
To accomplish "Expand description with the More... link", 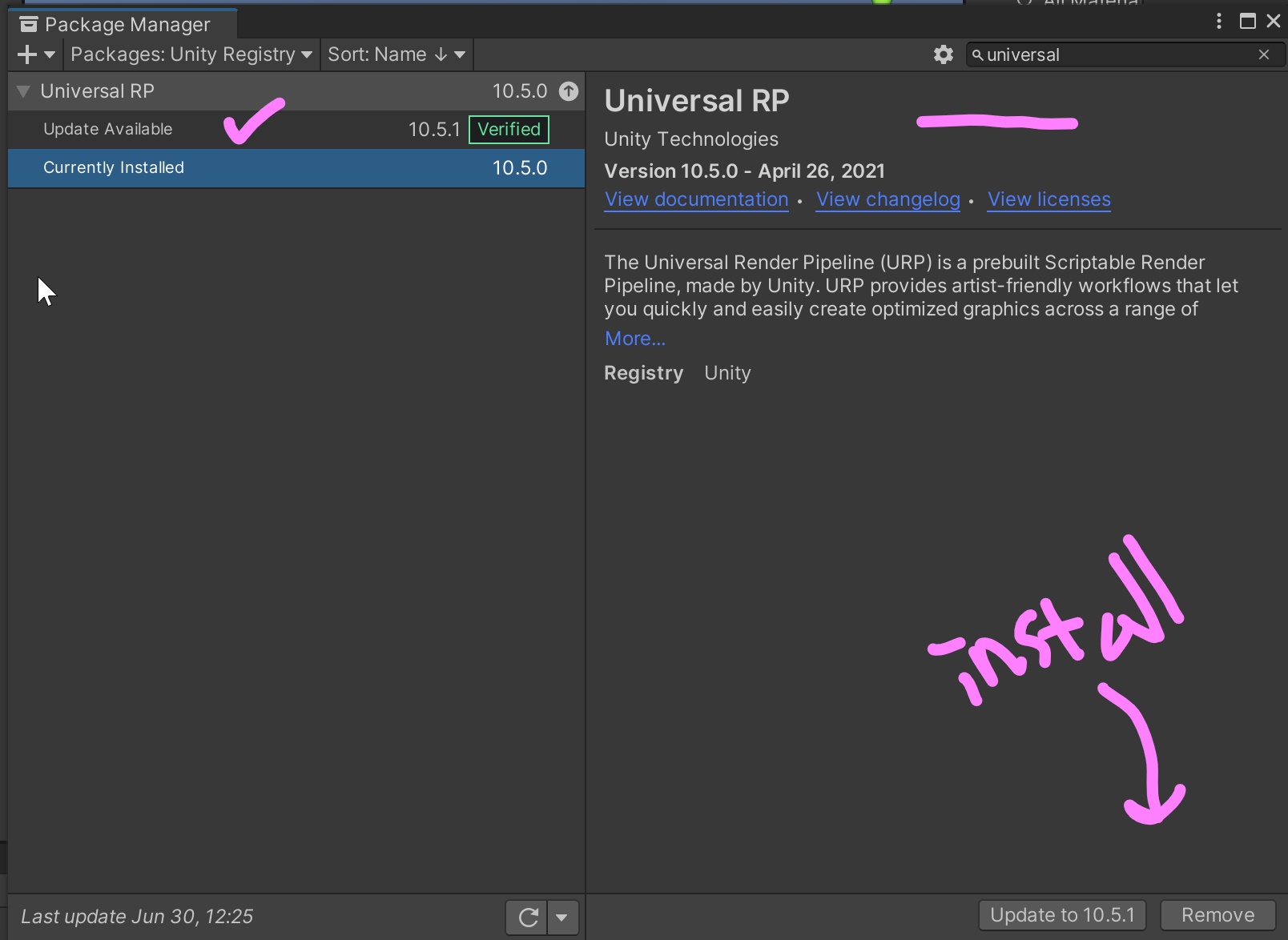I will [x=634, y=339].
